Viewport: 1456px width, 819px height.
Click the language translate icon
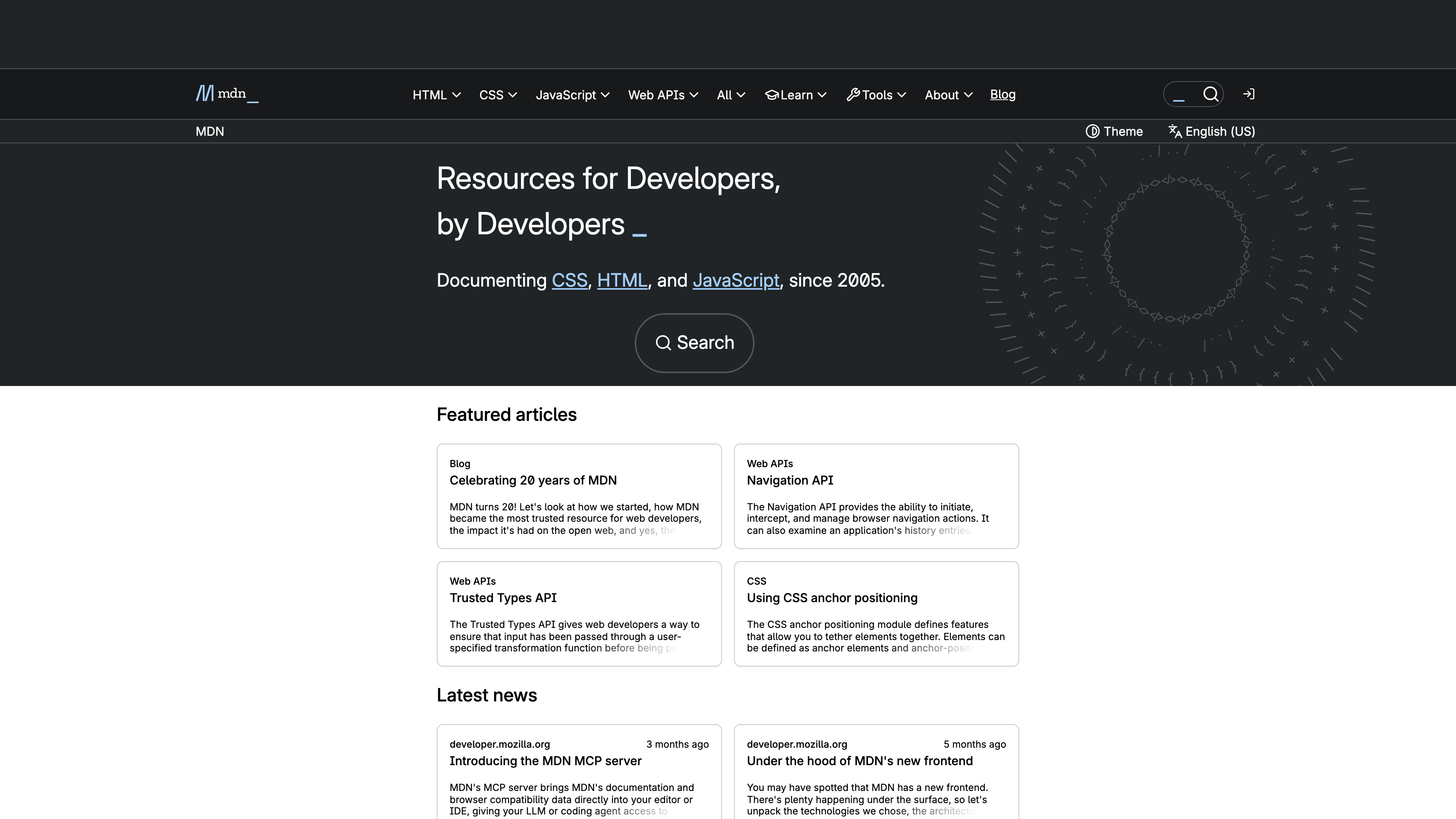pos(1175,131)
